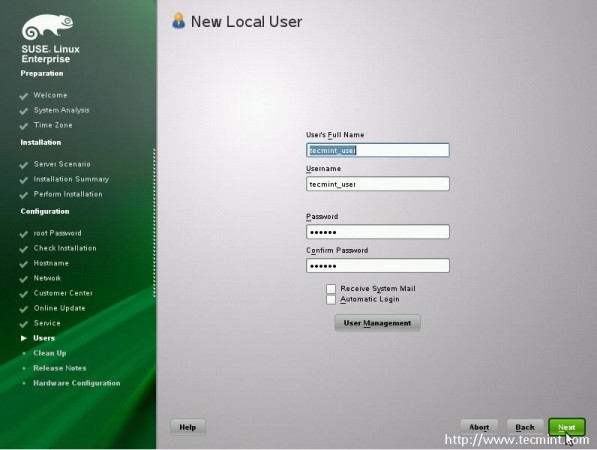Click the checkmark beside Online Update step
This screenshot has height=450, width=597.
24,309
